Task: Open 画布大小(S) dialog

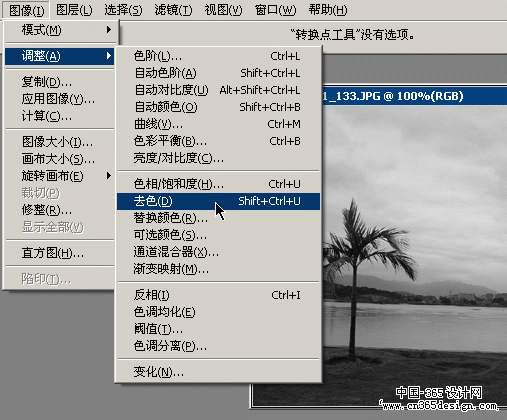Action: pyautogui.click(x=60, y=159)
